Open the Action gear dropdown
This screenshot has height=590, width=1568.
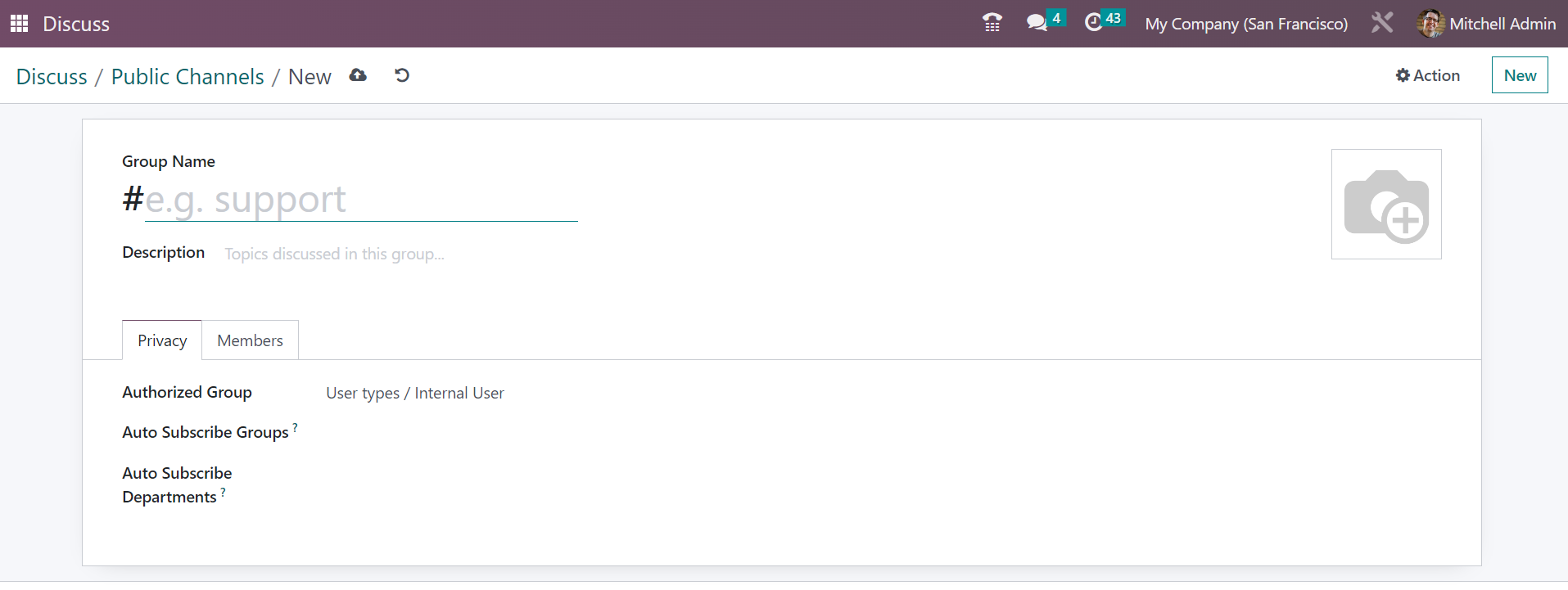[x=1428, y=75]
